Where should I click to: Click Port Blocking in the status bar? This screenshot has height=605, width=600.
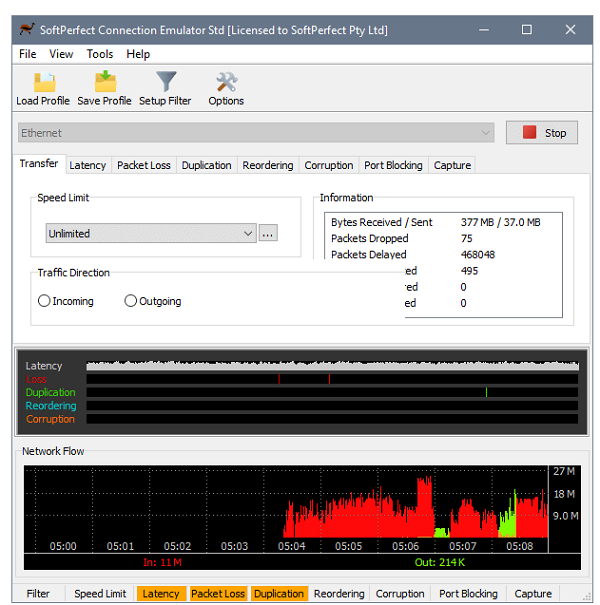pyautogui.click(x=468, y=593)
